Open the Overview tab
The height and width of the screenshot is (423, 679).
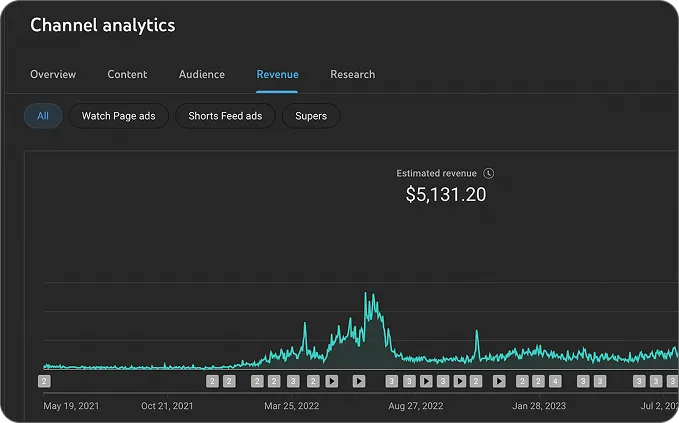[53, 74]
